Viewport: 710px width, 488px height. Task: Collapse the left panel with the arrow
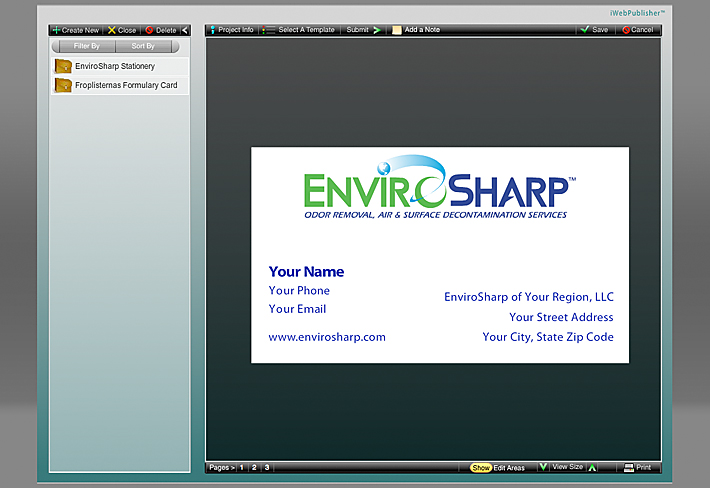pyautogui.click(x=185, y=30)
